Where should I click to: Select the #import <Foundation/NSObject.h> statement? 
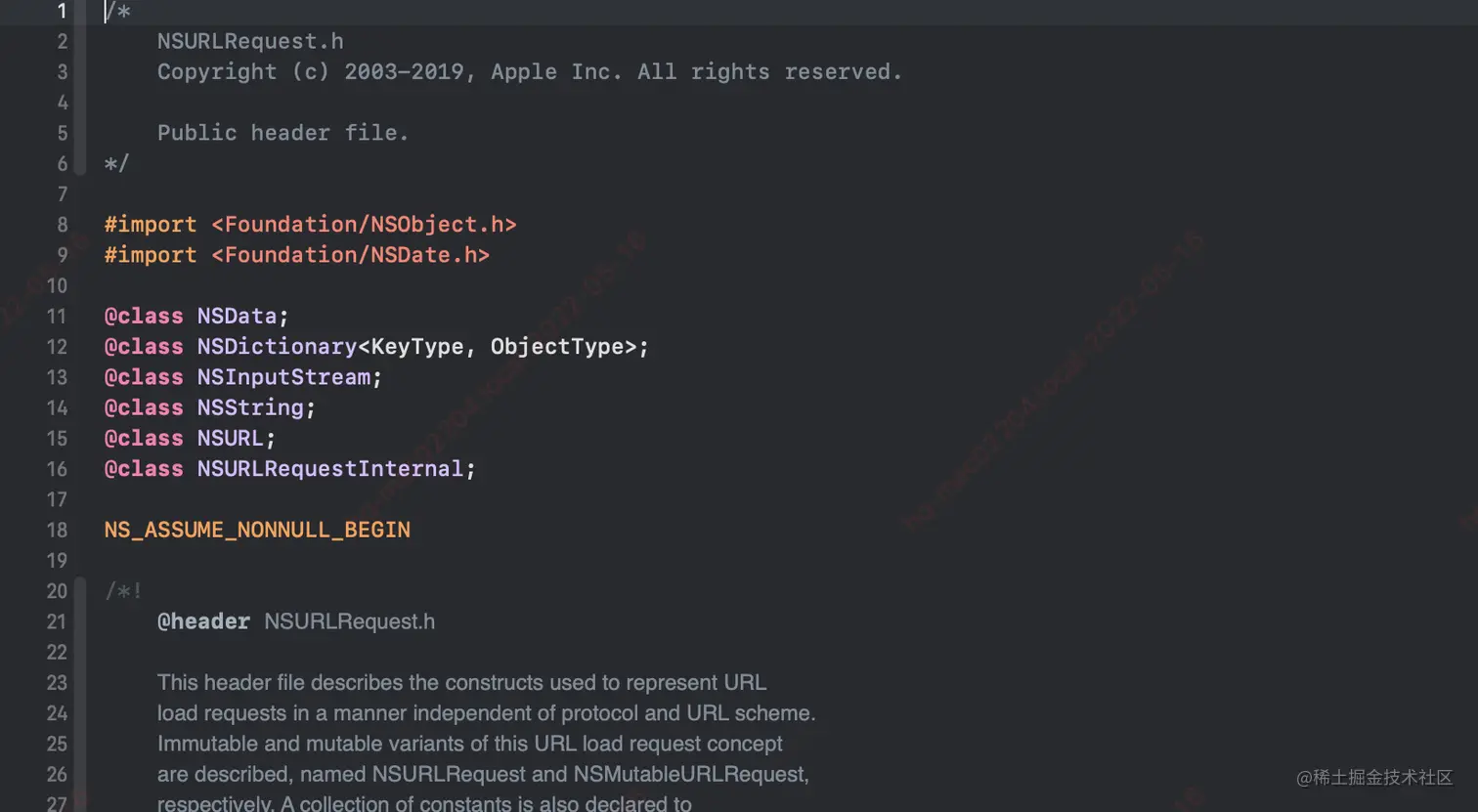(310, 224)
